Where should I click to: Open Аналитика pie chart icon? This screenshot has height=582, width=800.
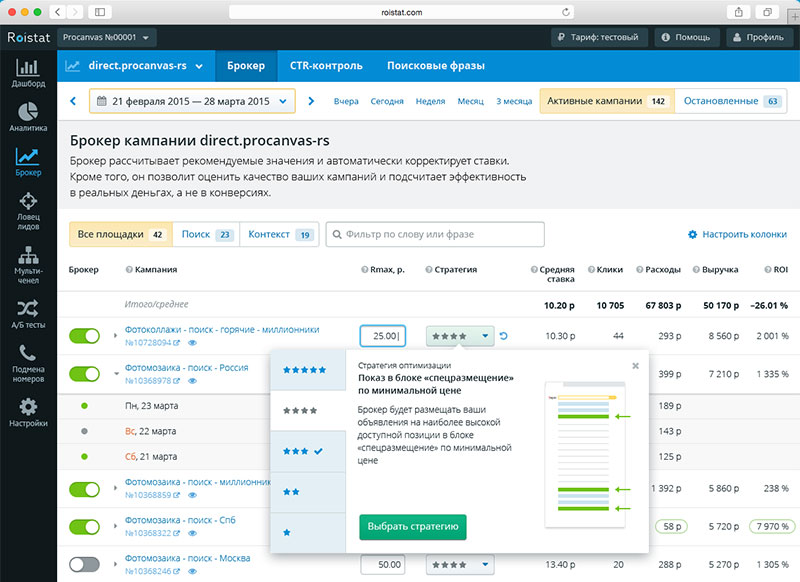click(28, 117)
